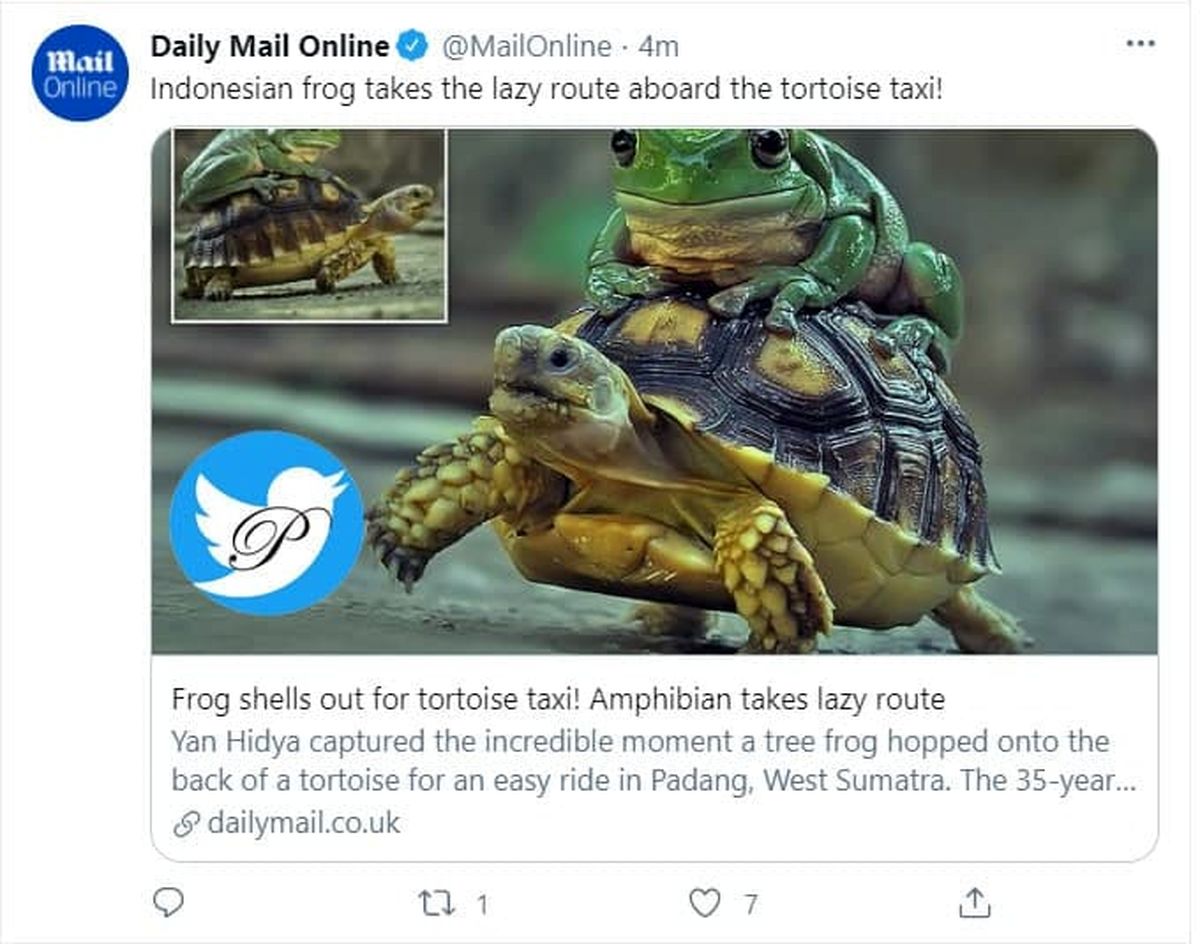Open the dailymail.co.uk domain link

(304, 823)
